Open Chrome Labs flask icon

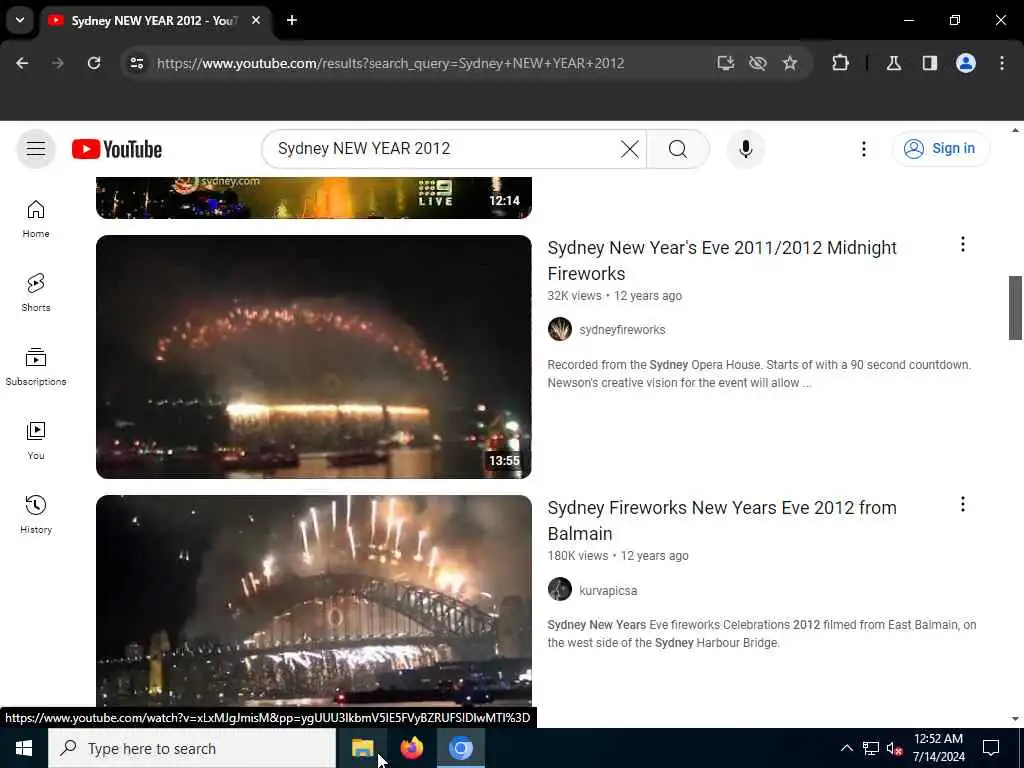(x=893, y=63)
